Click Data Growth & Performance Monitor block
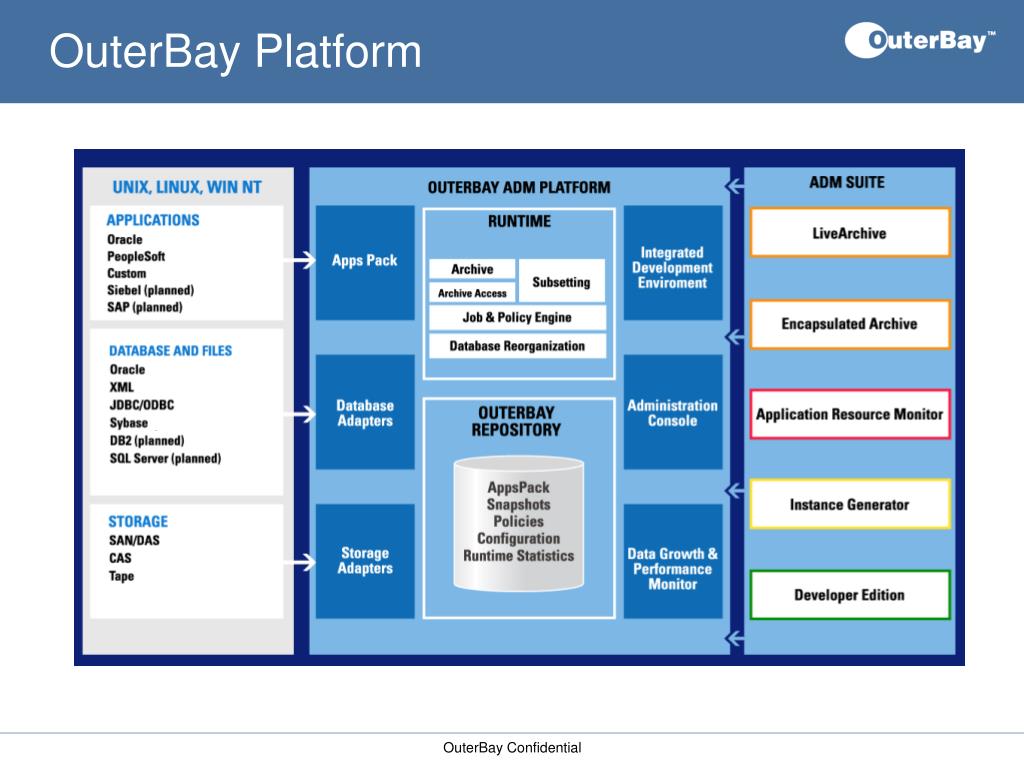The width and height of the screenshot is (1024, 768). pyautogui.click(x=673, y=561)
